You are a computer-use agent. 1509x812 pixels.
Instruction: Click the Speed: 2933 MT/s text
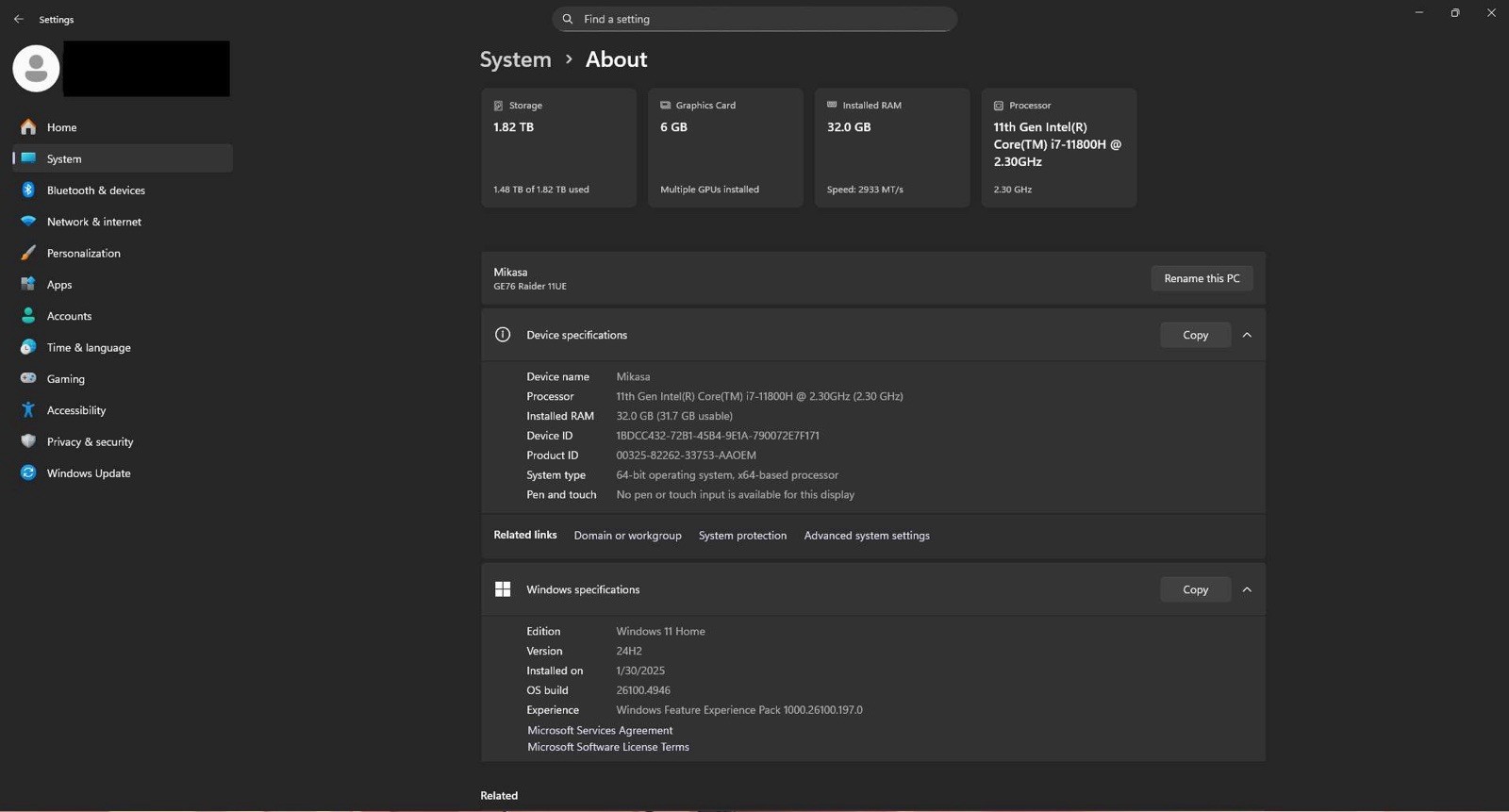click(x=865, y=190)
